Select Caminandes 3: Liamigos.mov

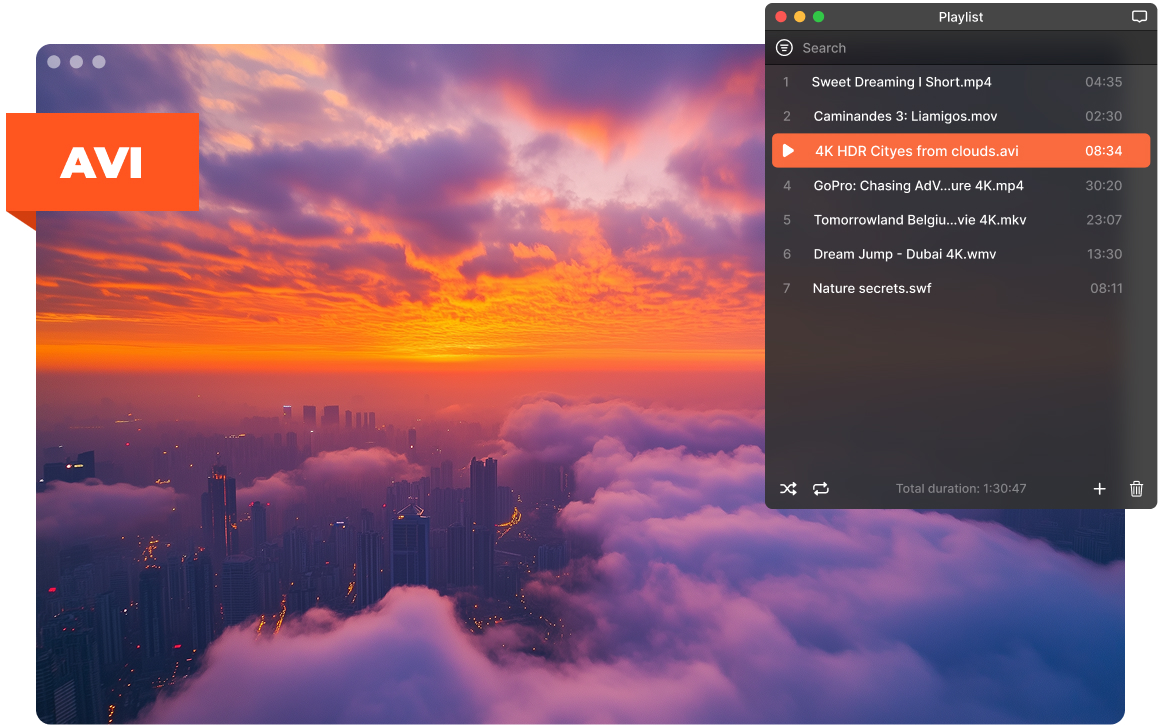[x=961, y=116]
